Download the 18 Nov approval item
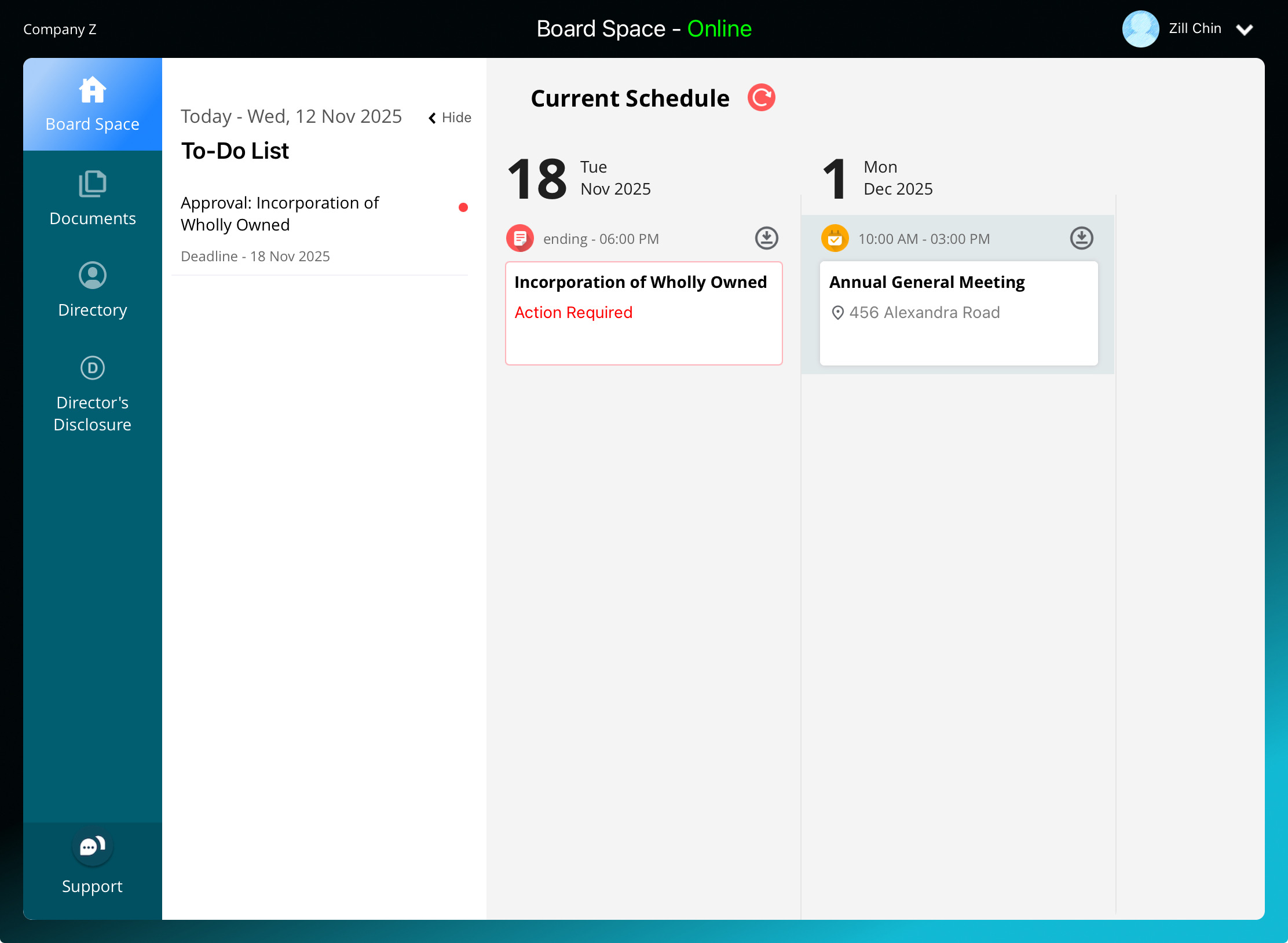 [766, 238]
